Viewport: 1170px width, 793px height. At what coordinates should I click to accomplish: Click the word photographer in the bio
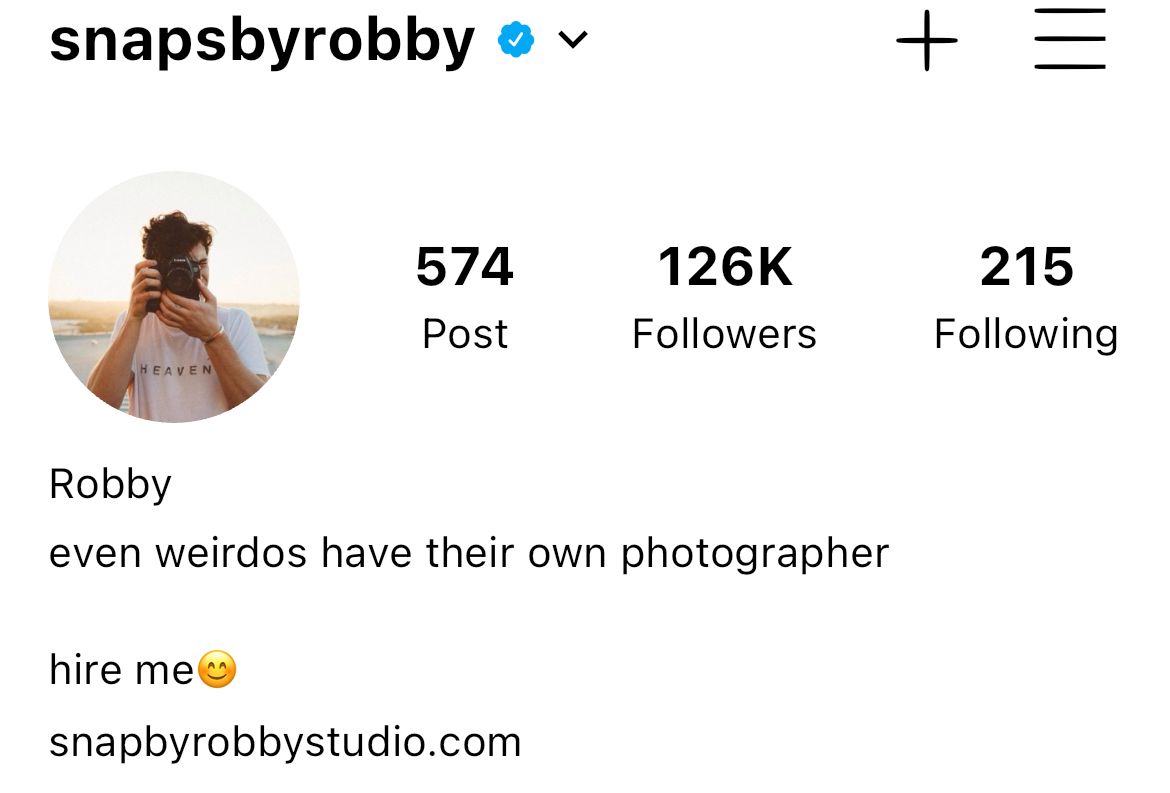click(x=755, y=555)
